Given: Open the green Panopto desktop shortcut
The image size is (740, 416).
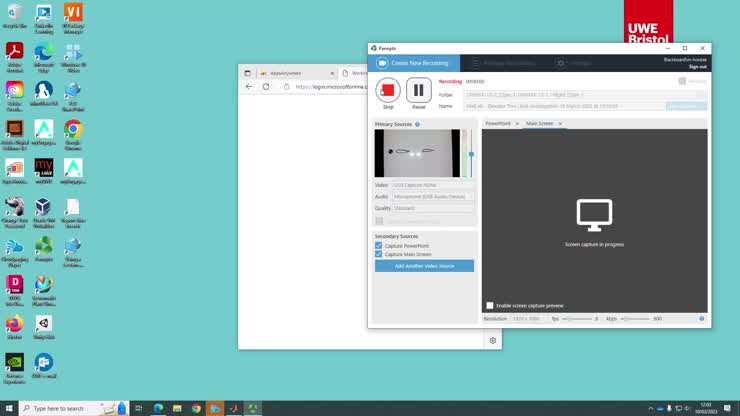Looking at the screenshot, I should coord(44,249).
